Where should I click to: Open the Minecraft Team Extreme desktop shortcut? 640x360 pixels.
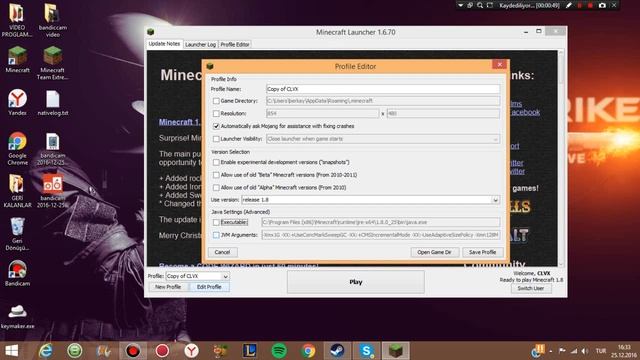[x=53, y=63]
